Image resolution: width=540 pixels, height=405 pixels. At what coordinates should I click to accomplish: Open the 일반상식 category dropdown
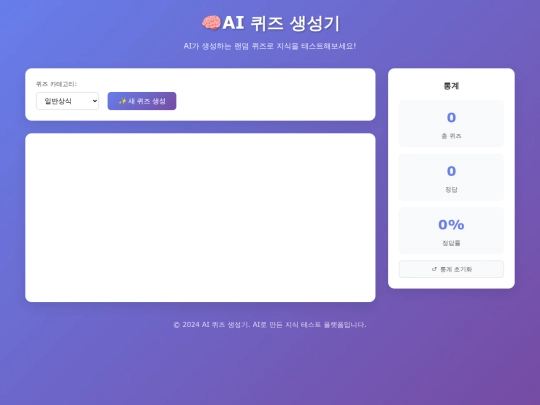[x=68, y=101]
